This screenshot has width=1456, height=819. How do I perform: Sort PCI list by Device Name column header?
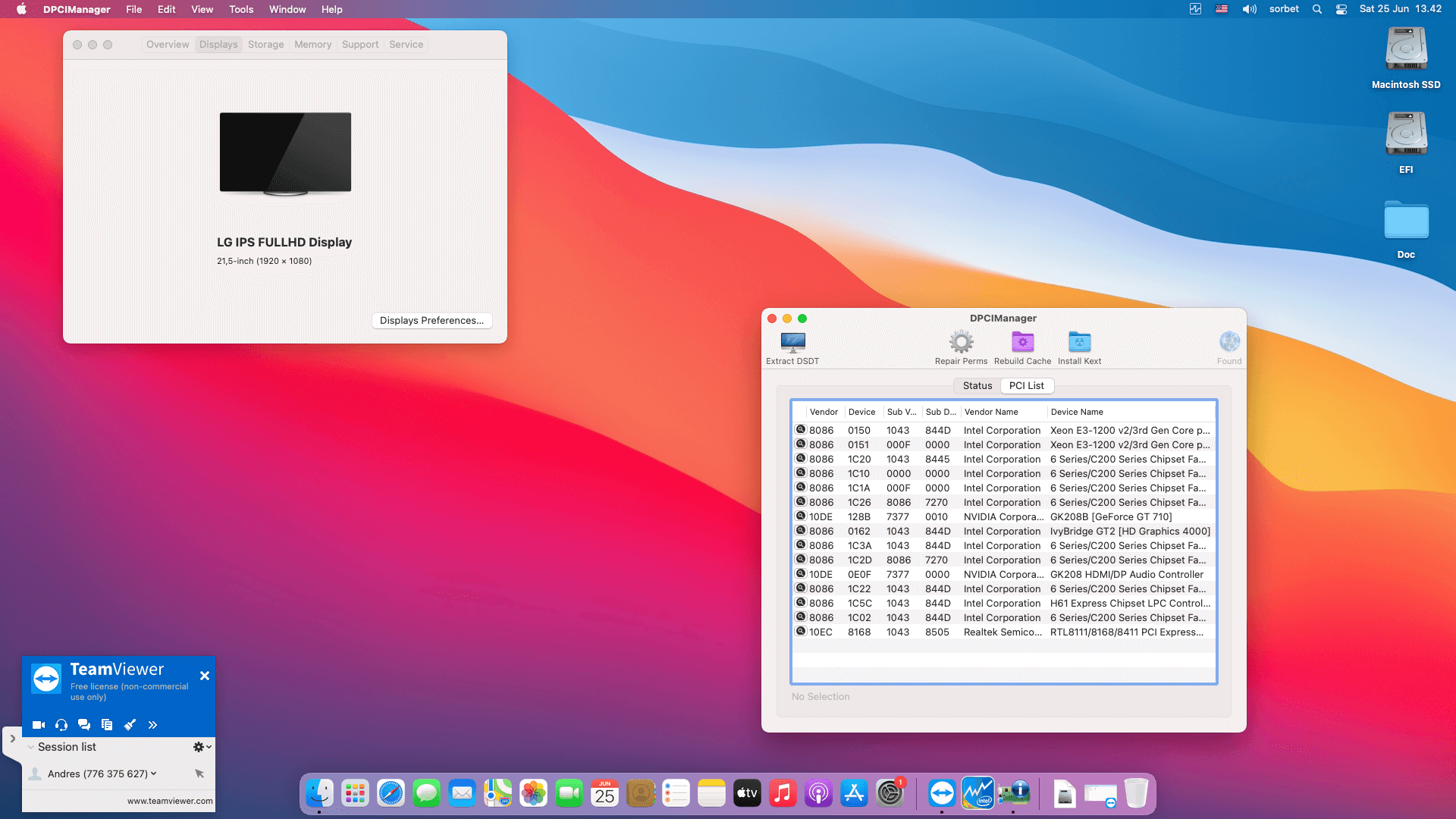[x=1131, y=412]
